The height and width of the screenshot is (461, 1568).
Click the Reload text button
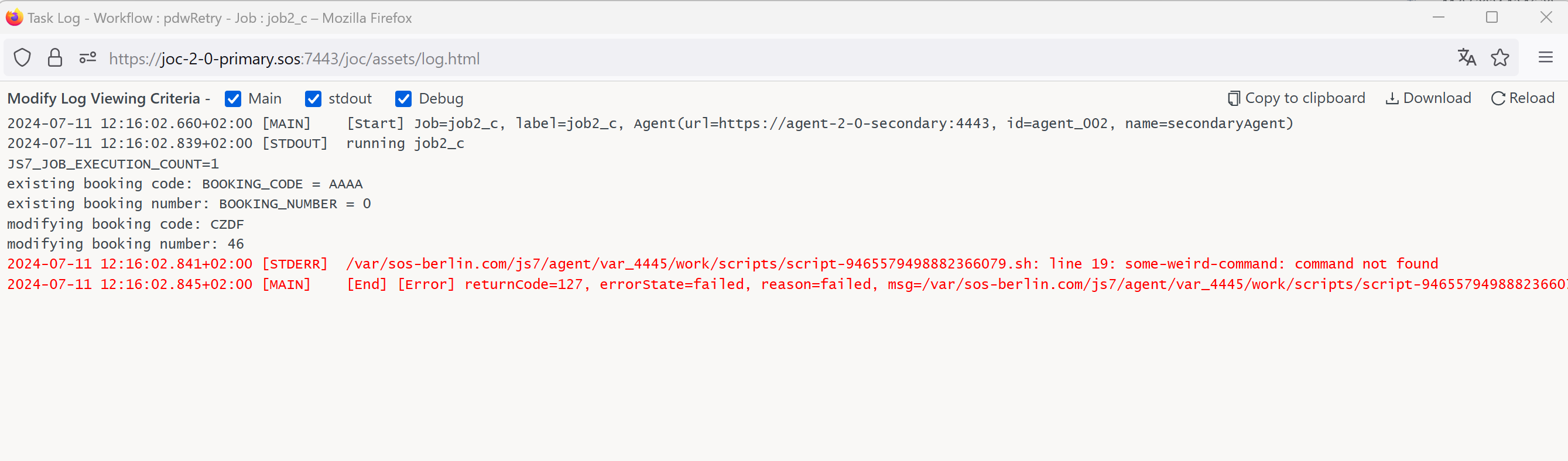tap(1532, 98)
